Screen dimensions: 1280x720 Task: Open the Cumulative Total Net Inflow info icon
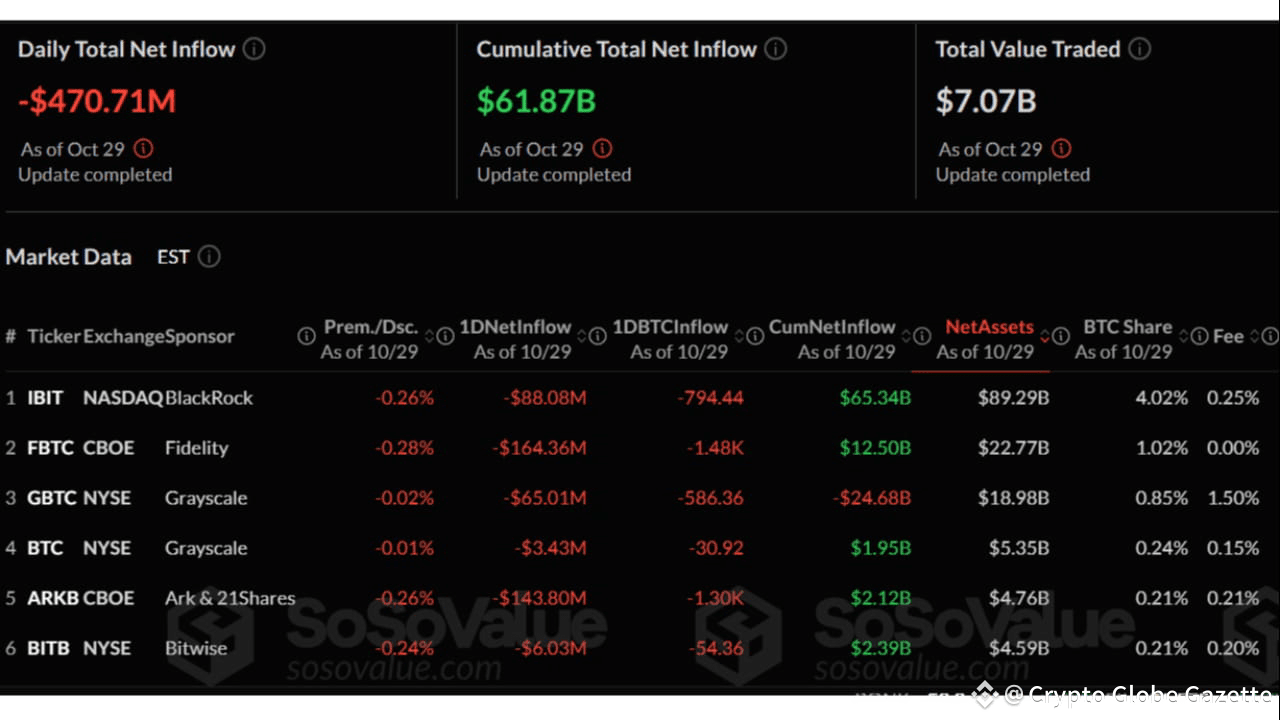(x=775, y=49)
